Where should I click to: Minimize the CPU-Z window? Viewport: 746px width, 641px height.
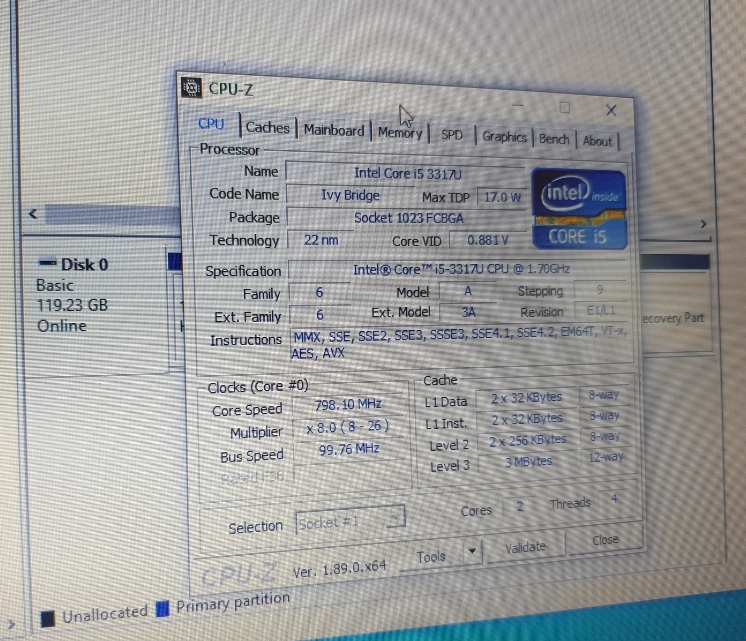[x=518, y=105]
